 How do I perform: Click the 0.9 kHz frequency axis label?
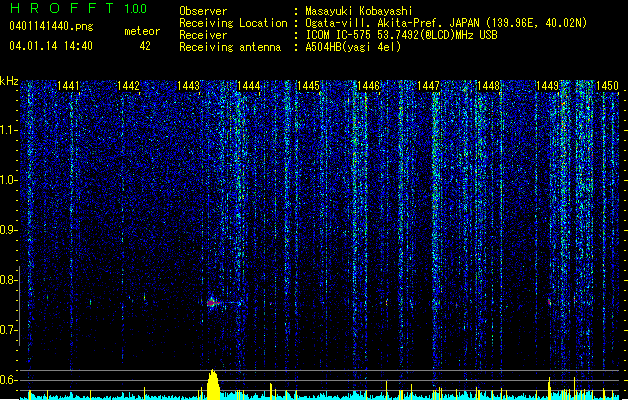click(9, 230)
